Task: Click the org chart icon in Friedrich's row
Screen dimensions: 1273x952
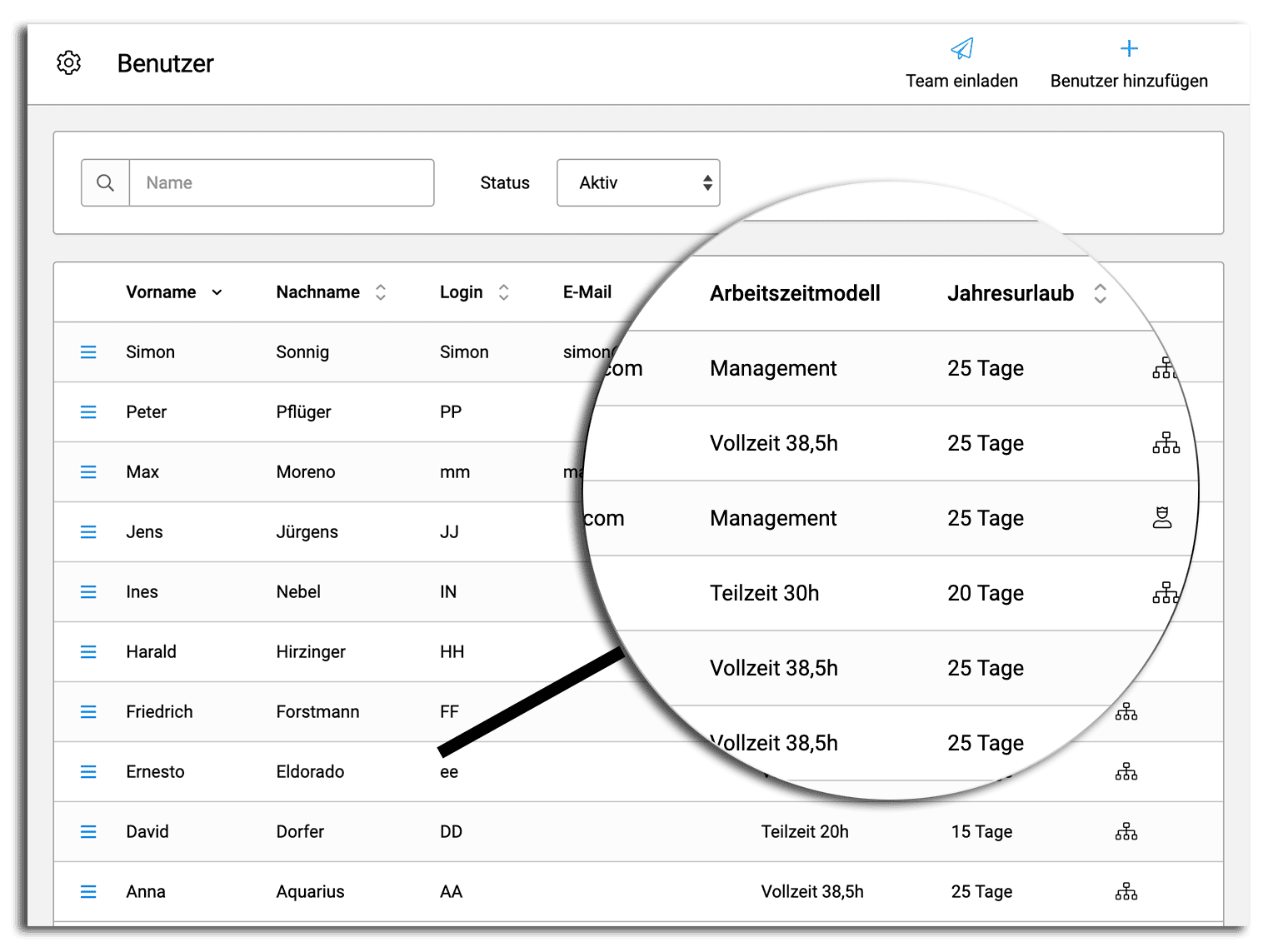Action: [x=1126, y=711]
